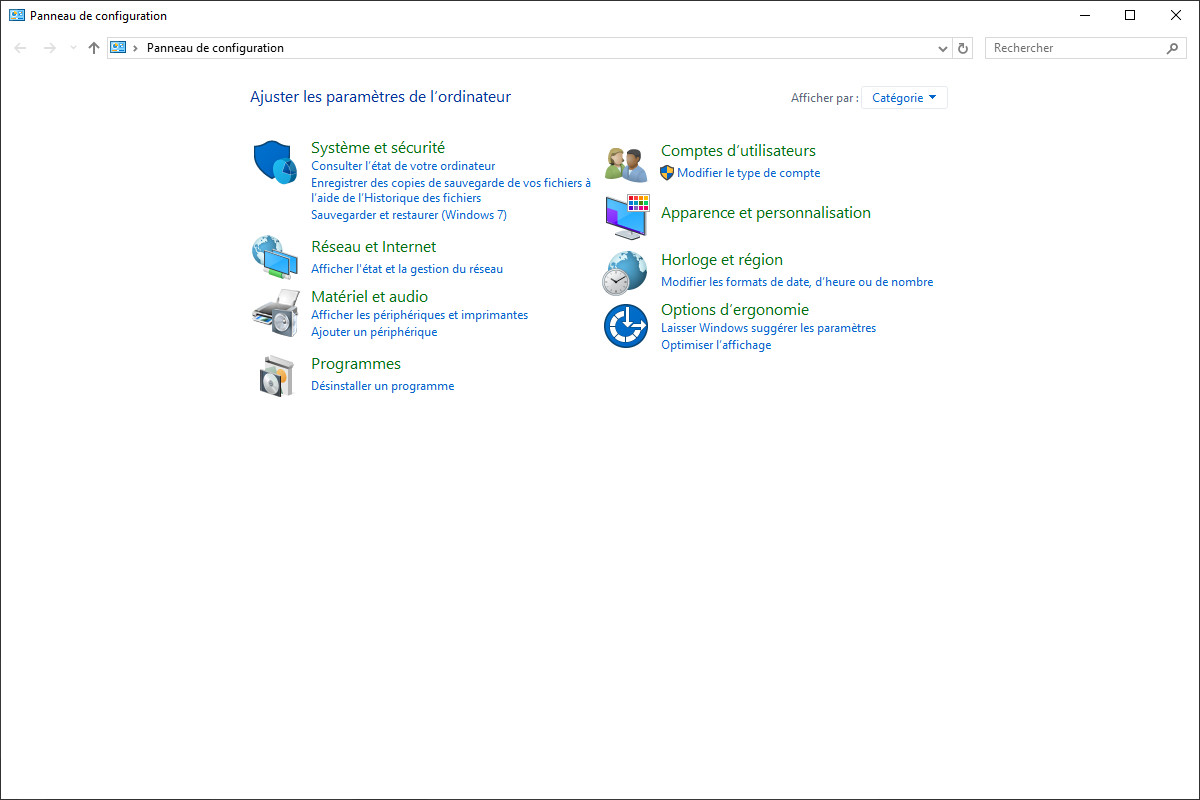Open the Catégorie view dropdown
The width and height of the screenshot is (1200, 800).
coord(904,98)
